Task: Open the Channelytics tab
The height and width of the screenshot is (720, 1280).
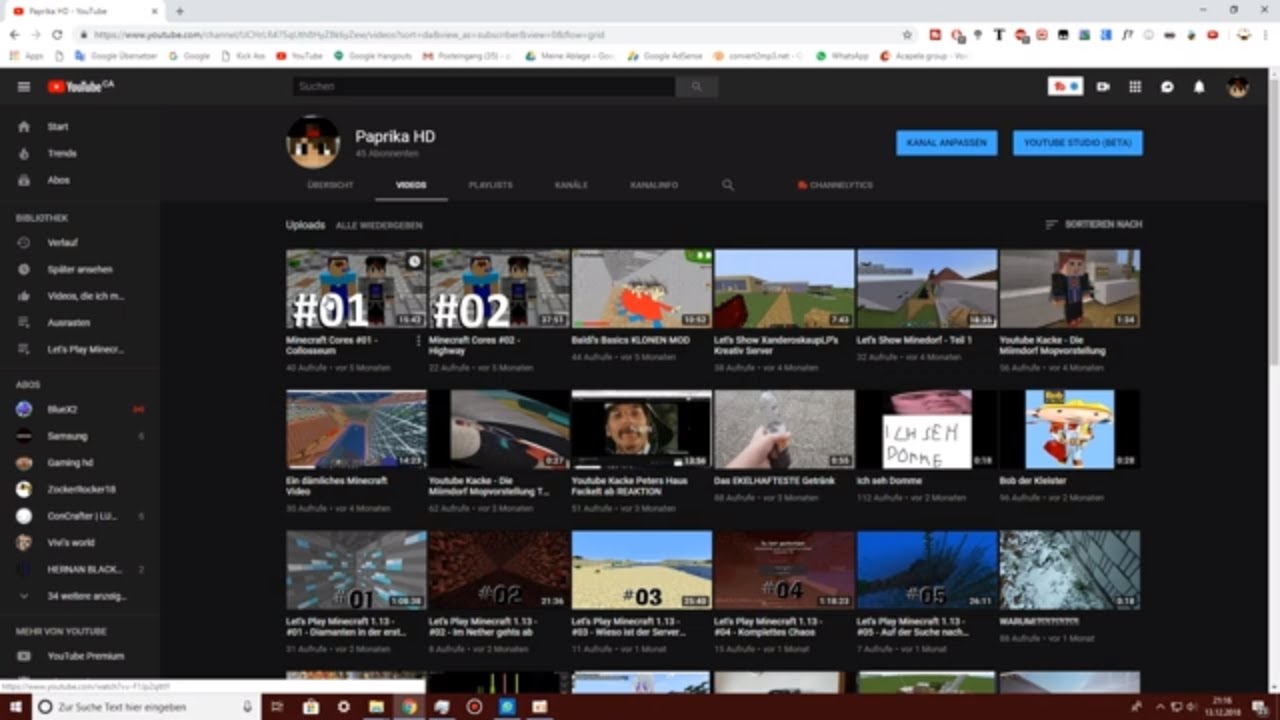Action: coord(835,185)
